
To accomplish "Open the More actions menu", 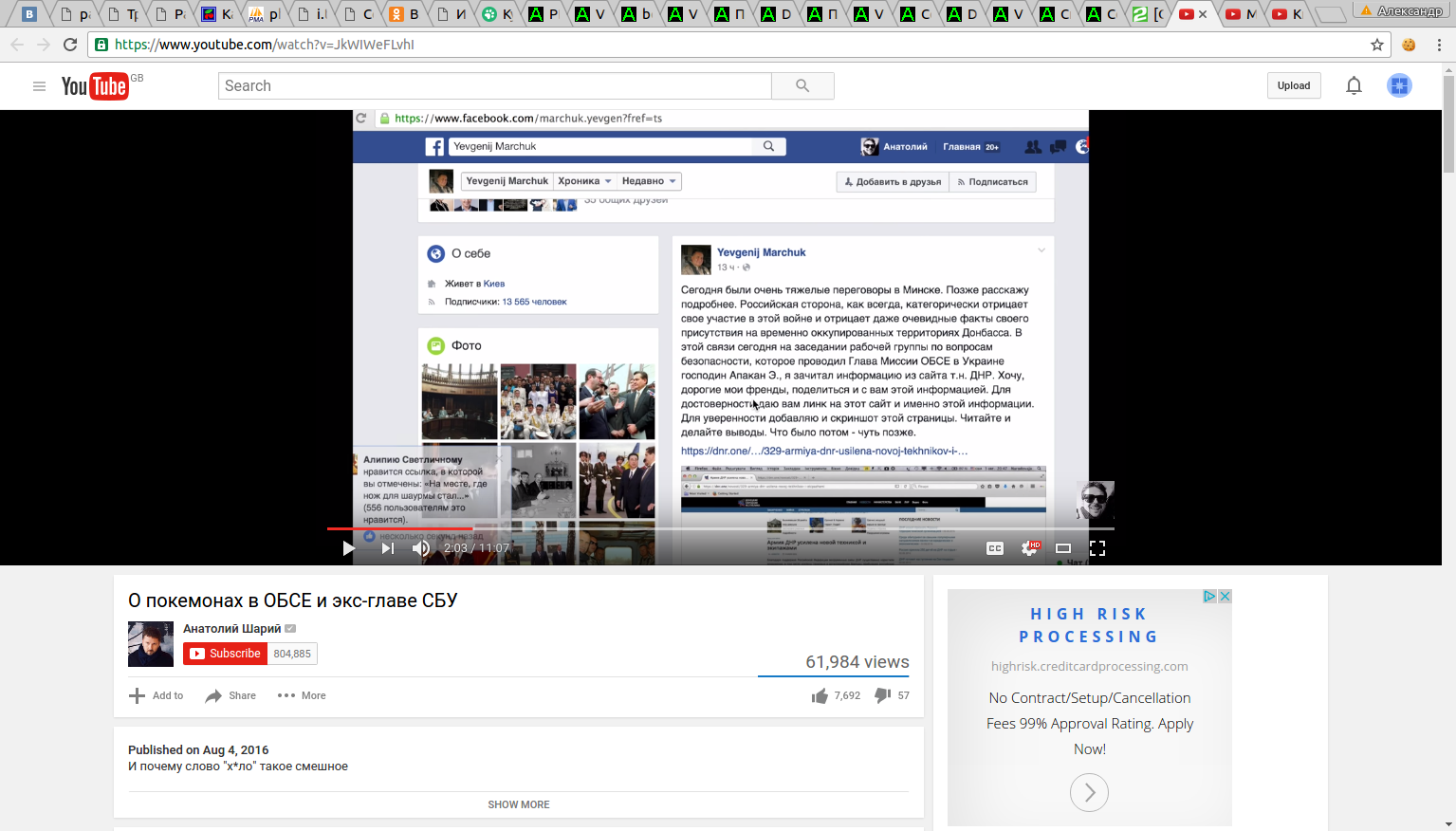I will point(302,695).
